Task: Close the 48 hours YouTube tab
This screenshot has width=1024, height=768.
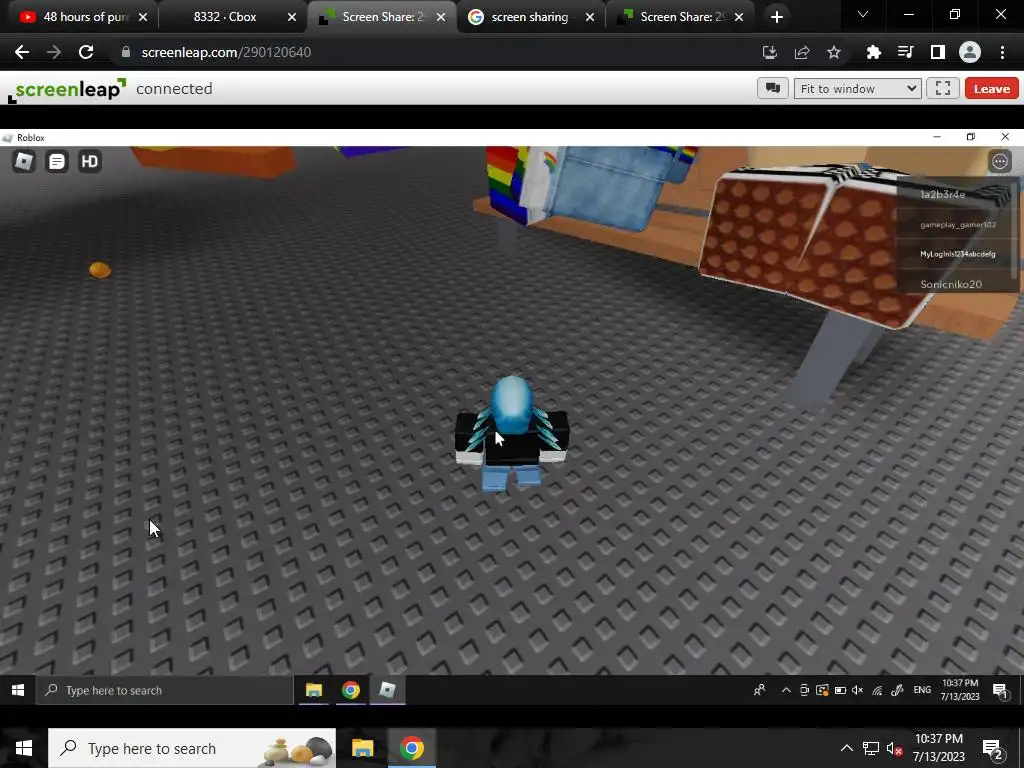Action: pos(143,17)
